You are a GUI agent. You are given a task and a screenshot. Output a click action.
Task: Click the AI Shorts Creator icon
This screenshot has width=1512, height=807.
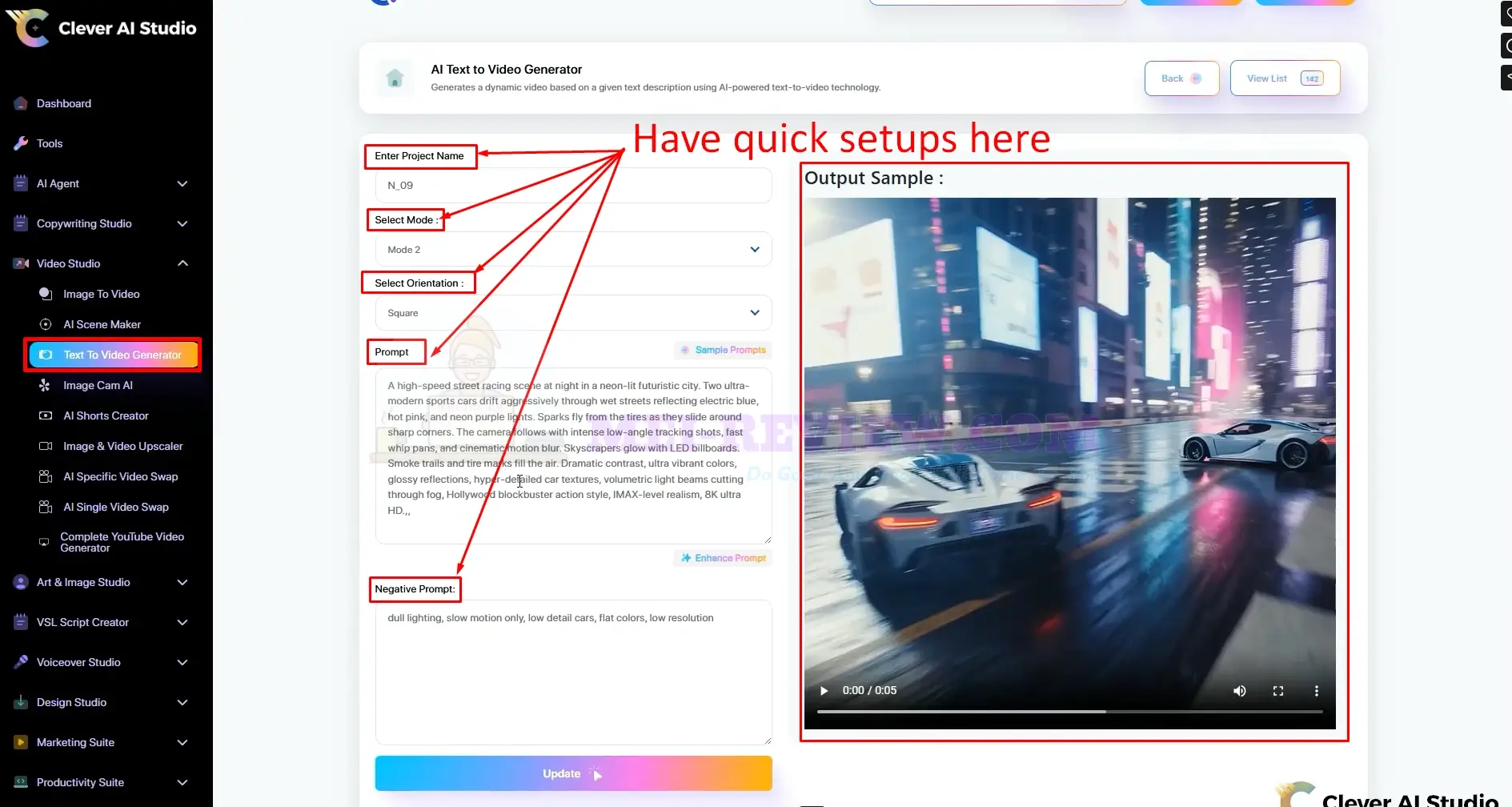click(46, 416)
